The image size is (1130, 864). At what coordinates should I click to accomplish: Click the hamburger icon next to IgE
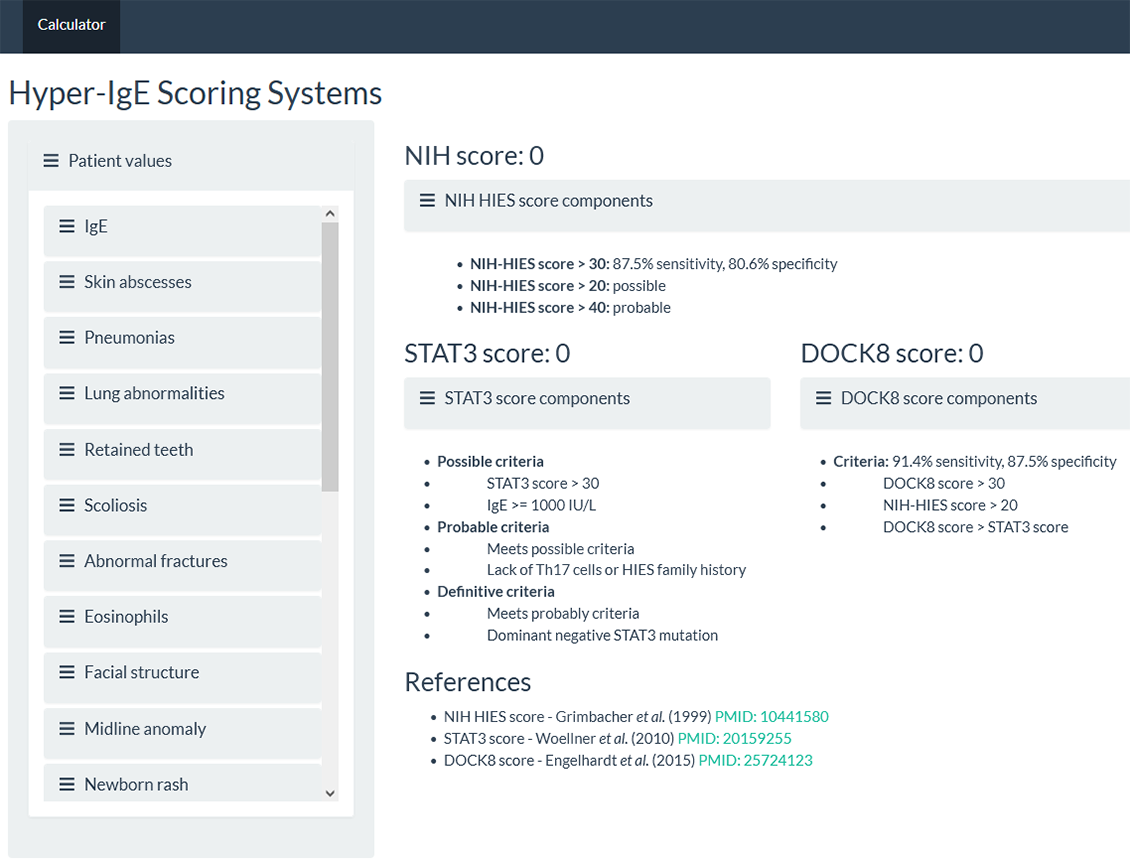(x=67, y=227)
